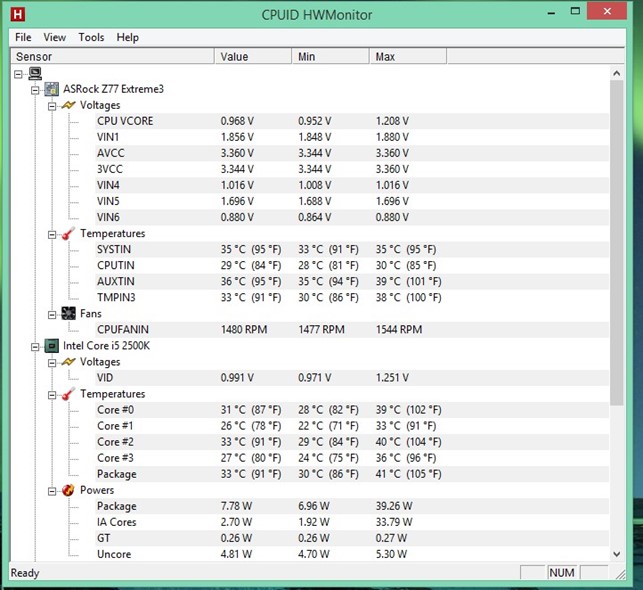Click the motherboard Voltages lightning icon
The image size is (643, 590).
(68, 105)
